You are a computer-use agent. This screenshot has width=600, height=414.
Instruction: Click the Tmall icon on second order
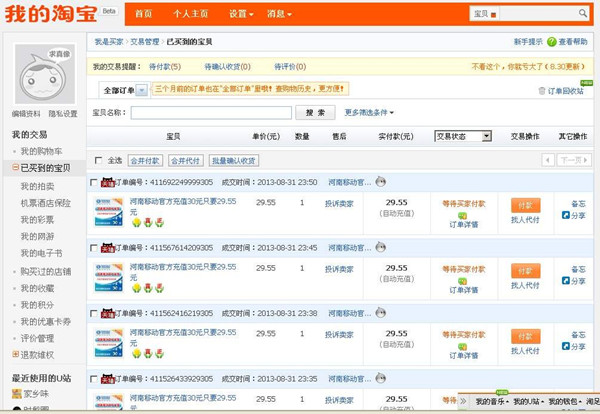click(106, 247)
